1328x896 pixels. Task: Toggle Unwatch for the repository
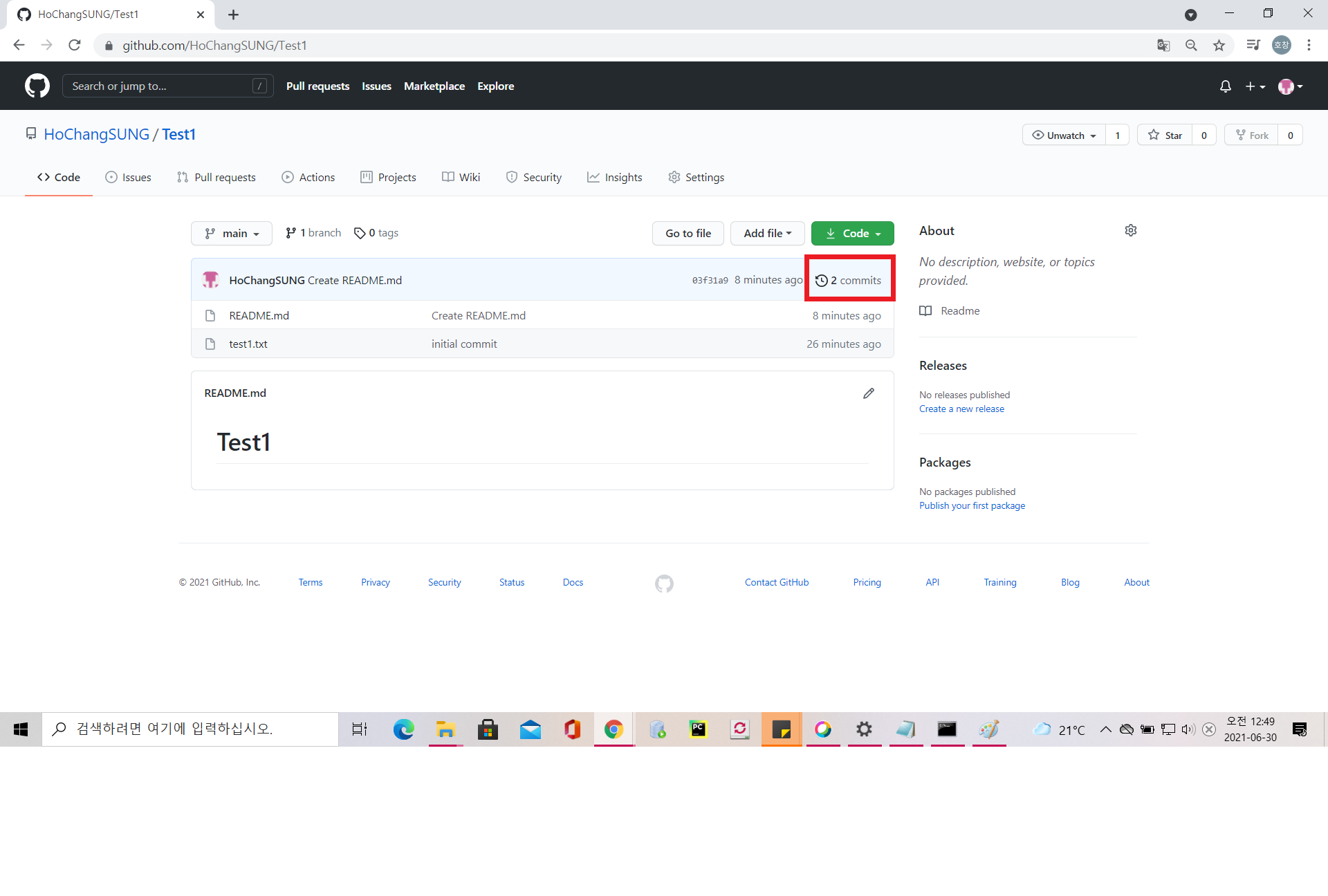click(1064, 136)
